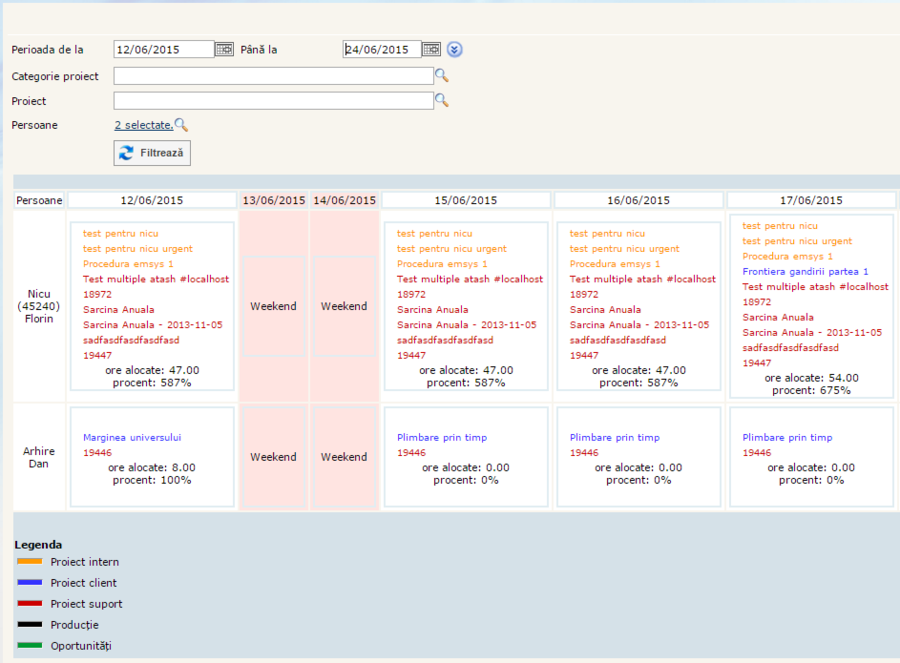Select the Categorie proiect text field
This screenshot has width=900, height=663.
[x=273, y=76]
